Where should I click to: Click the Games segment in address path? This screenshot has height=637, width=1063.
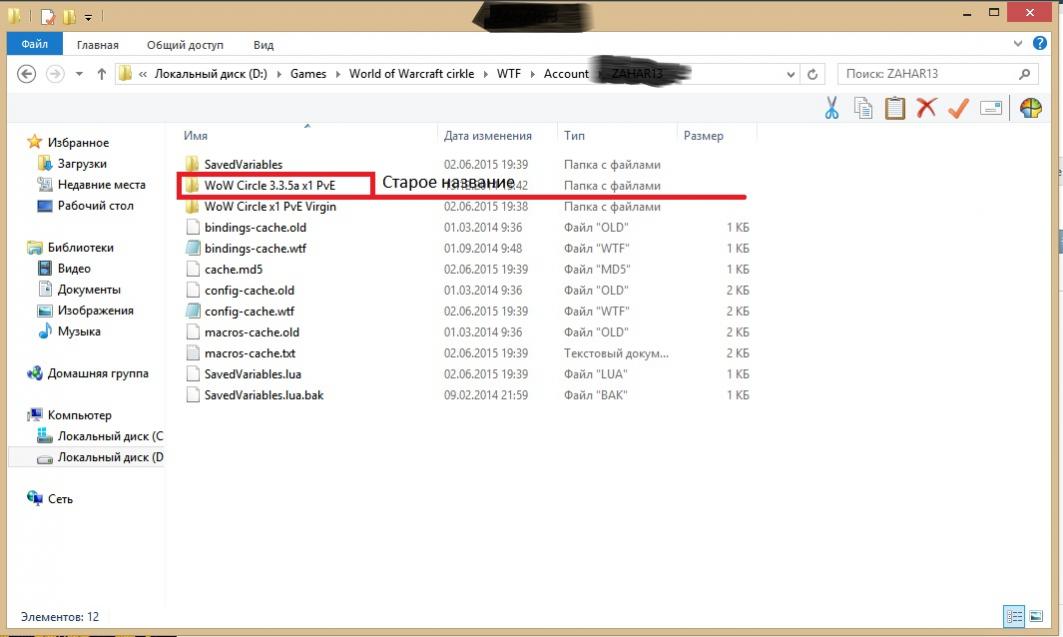(308, 74)
